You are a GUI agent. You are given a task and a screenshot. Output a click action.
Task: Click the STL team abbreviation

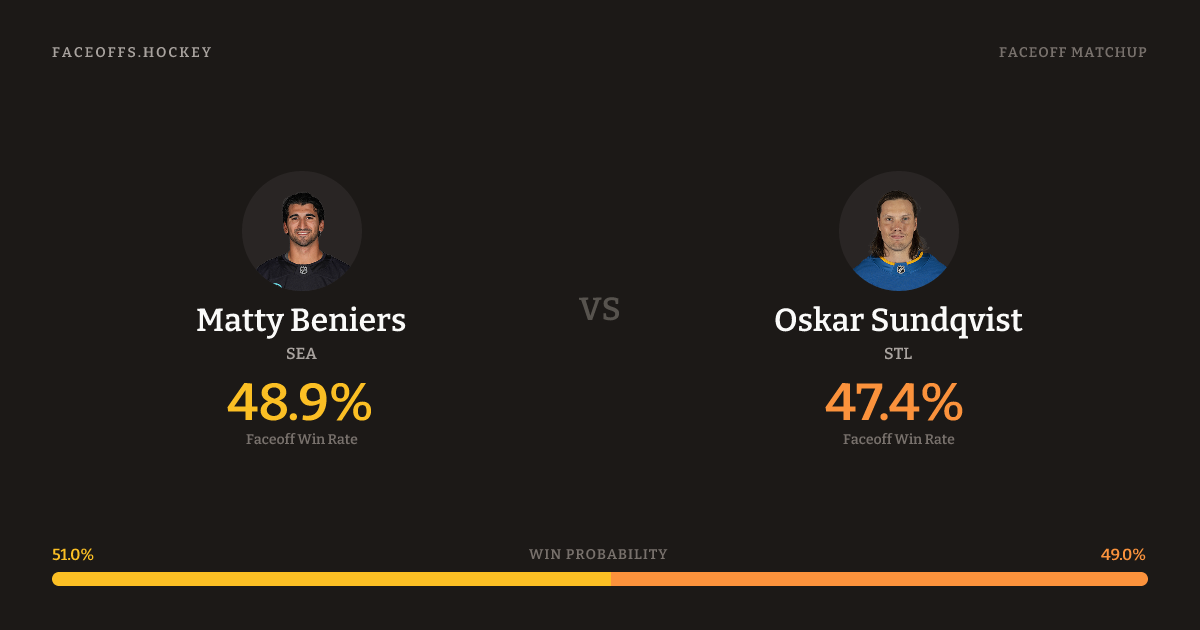pyautogui.click(x=898, y=354)
